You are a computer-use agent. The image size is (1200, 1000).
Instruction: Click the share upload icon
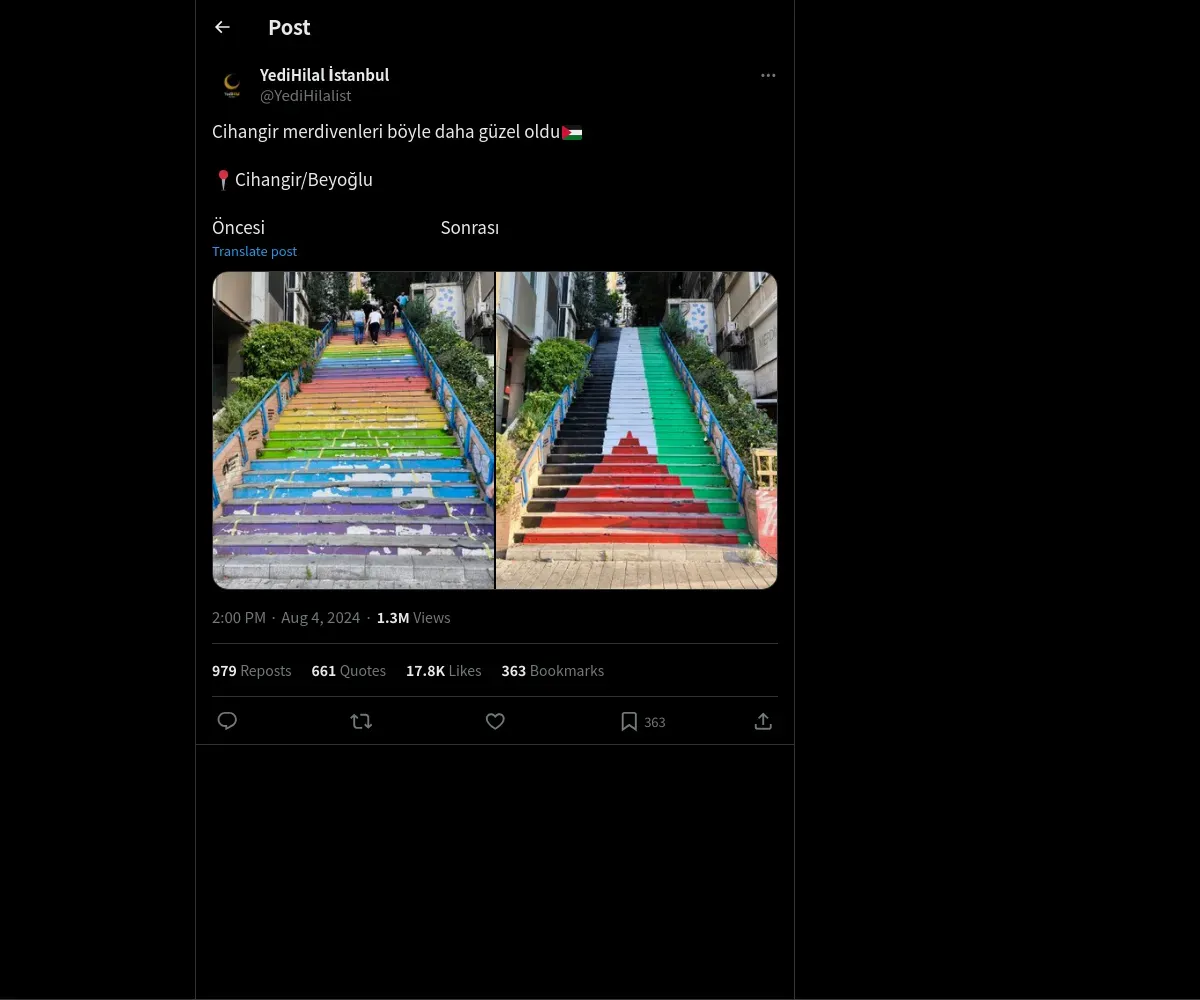point(763,721)
